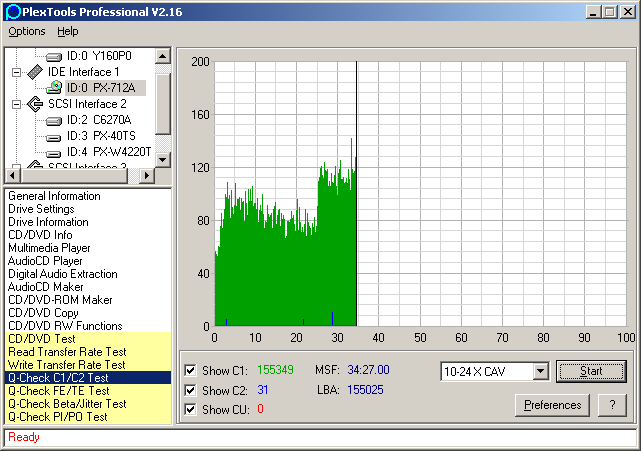Open the Options menu
Screen dimensions: 641x451
coord(27,31)
